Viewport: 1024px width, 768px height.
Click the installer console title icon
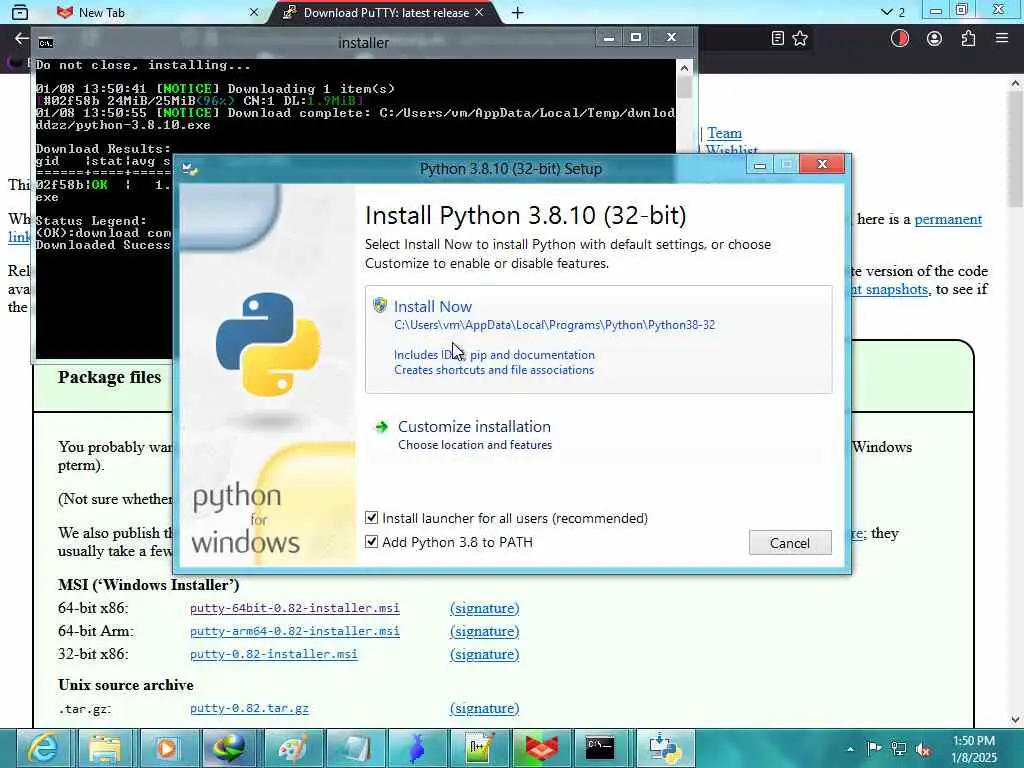[46, 43]
